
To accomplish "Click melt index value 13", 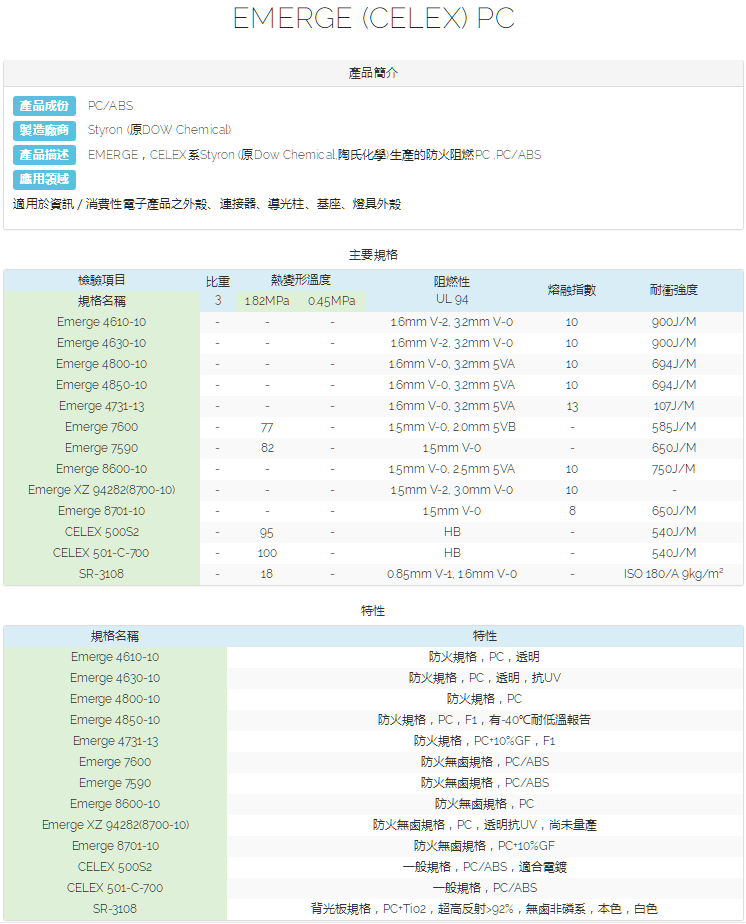I will coord(572,406).
